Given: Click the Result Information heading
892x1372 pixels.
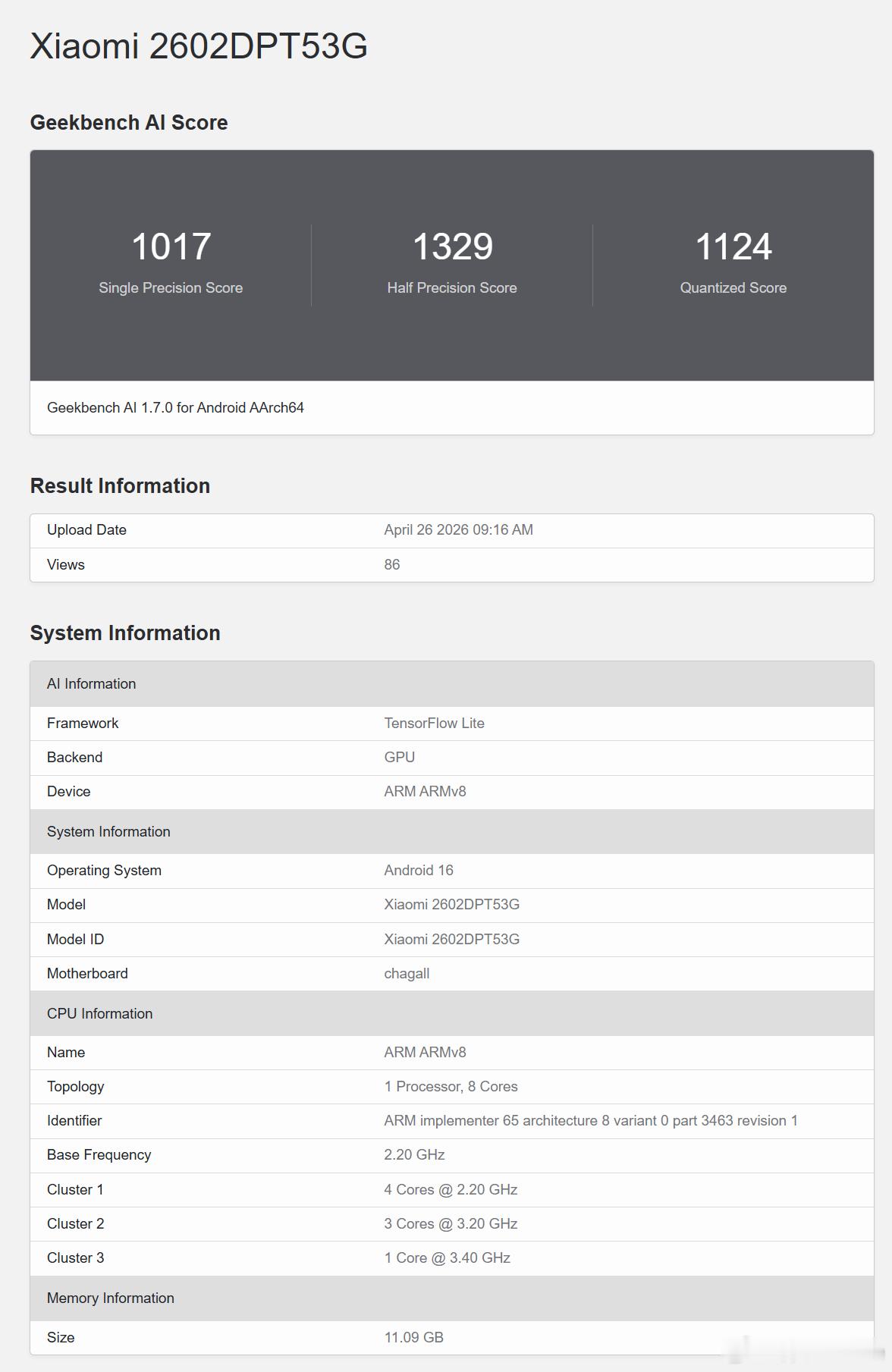Looking at the screenshot, I should coord(120,485).
